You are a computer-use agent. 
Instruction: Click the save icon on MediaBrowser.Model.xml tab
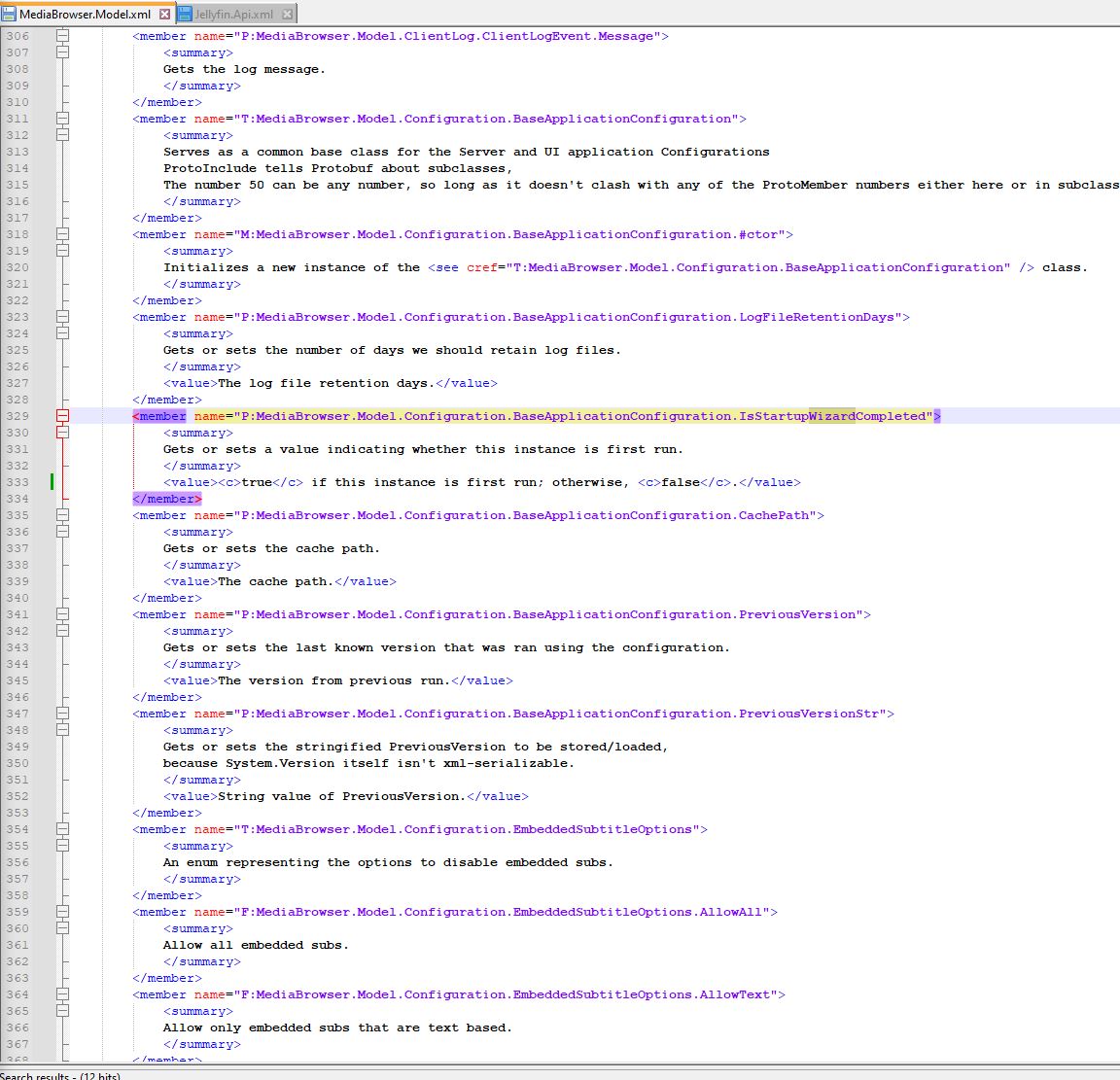point(9,15)
